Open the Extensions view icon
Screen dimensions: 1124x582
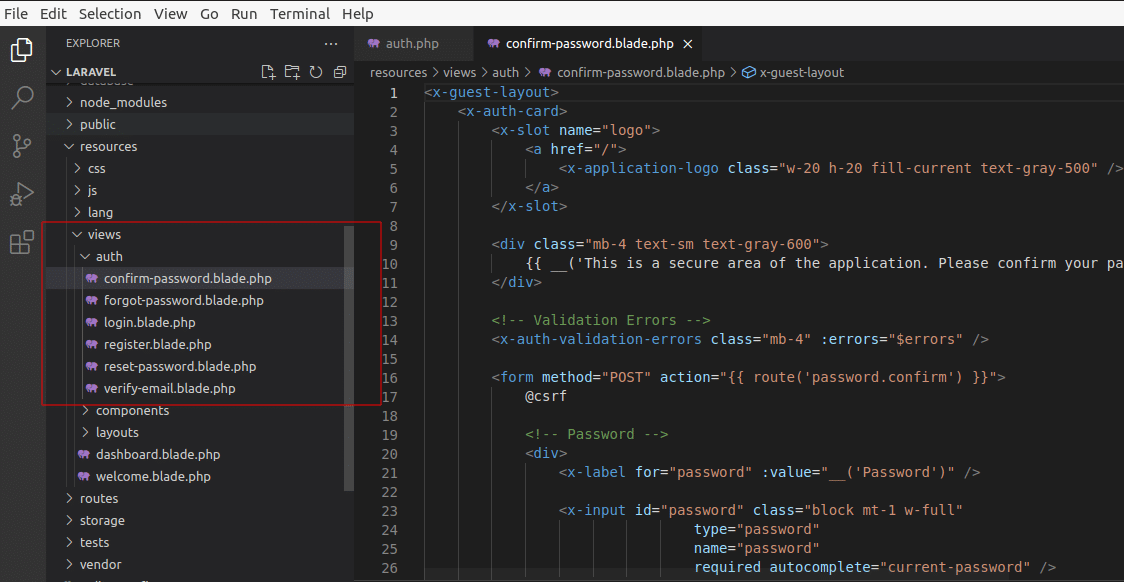click(22, 242)
